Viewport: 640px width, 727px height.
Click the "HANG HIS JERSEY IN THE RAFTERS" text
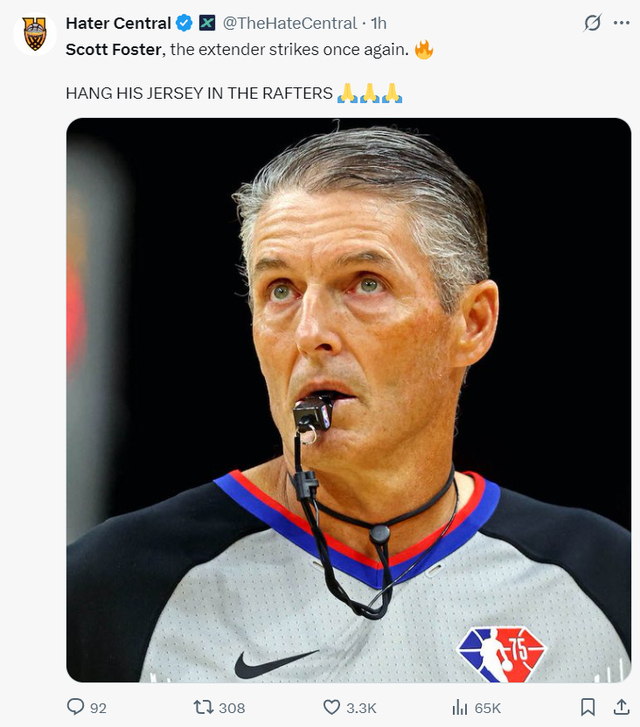199,93
